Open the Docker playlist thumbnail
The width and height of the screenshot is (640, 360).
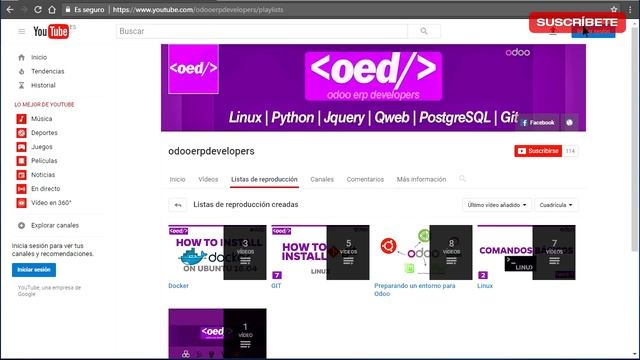tap(217, 252)
